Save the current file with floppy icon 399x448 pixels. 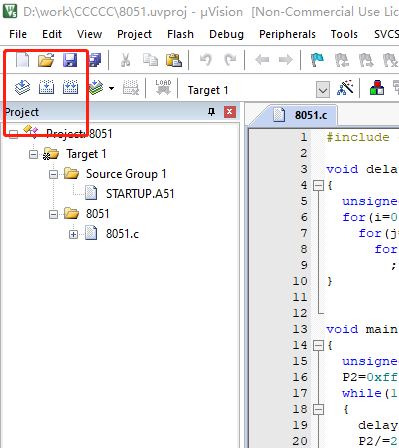(x=70, y=60)
